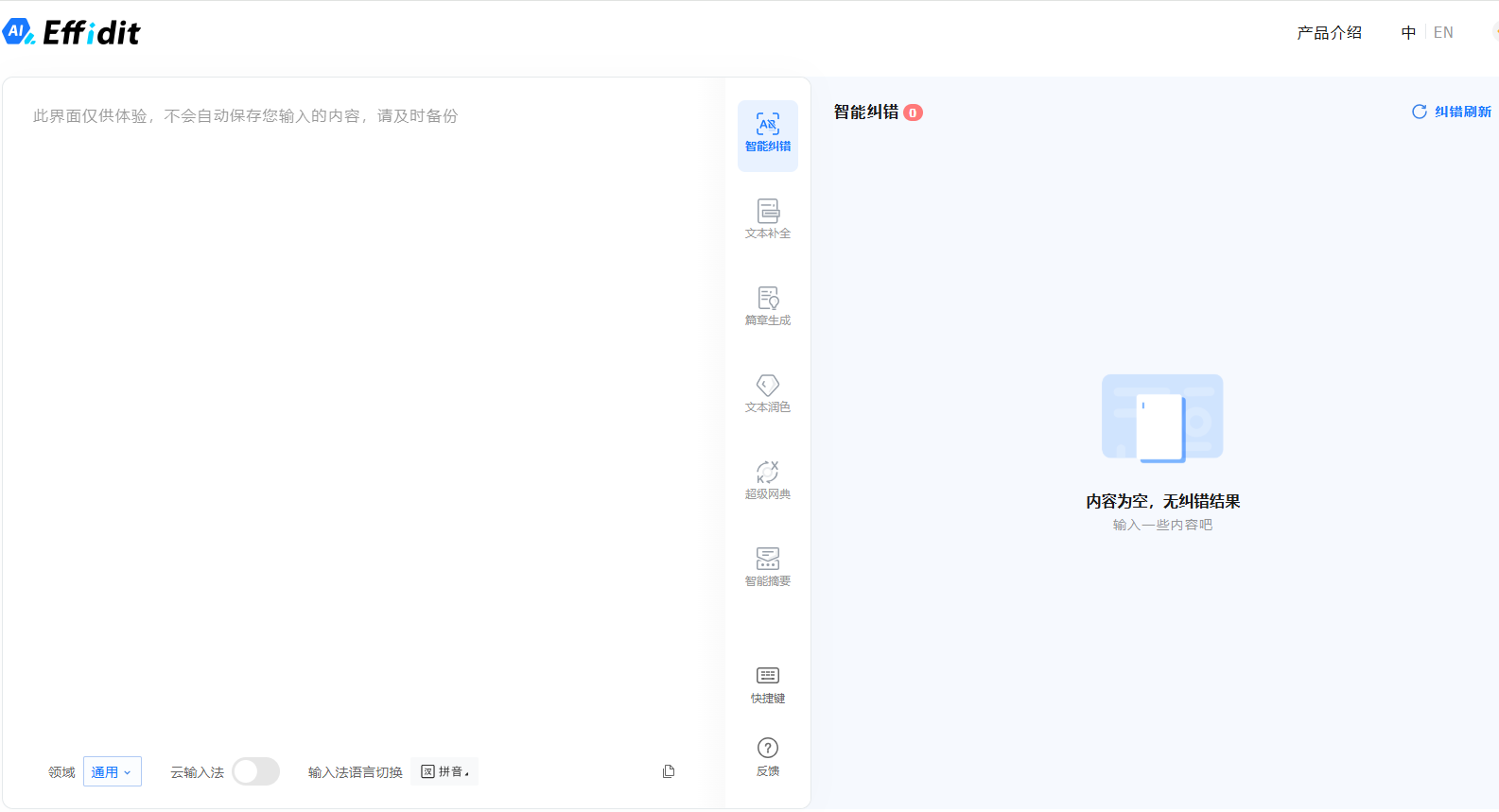Image resolution: width=1499 pixels, height=812 pixels.
Task: Open the 拼音 input language selector
Action: [445, 772]
